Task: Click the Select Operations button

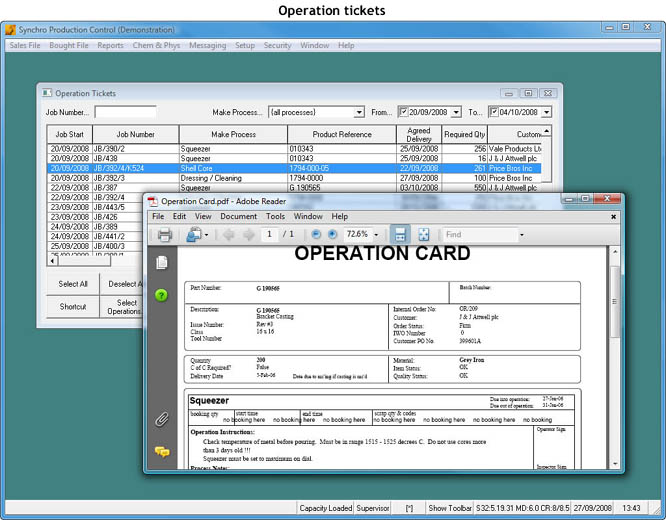Action: [122, 307]
